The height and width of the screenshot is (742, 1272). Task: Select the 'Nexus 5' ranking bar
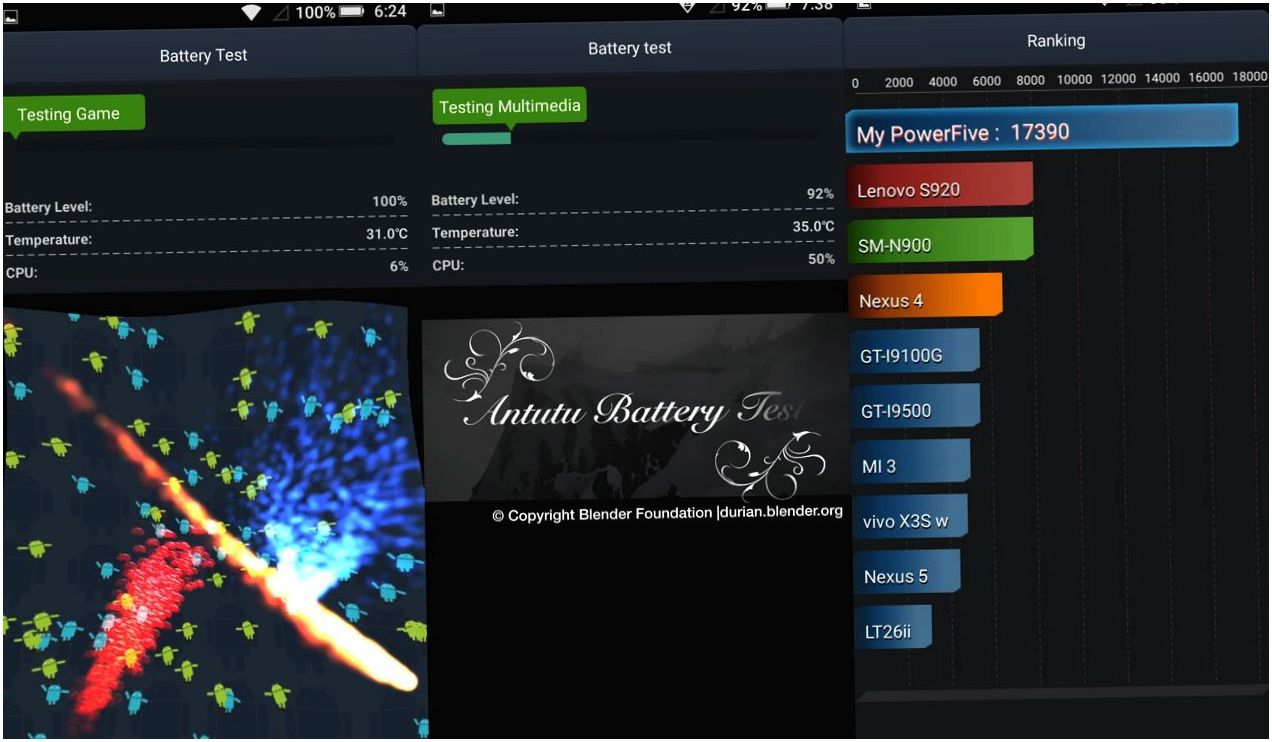(x=907, y=573)
